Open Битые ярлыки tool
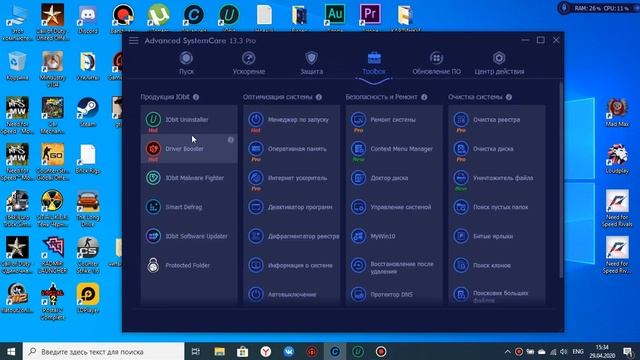Viewport: 640px width, 360px height. coord(497,236)
